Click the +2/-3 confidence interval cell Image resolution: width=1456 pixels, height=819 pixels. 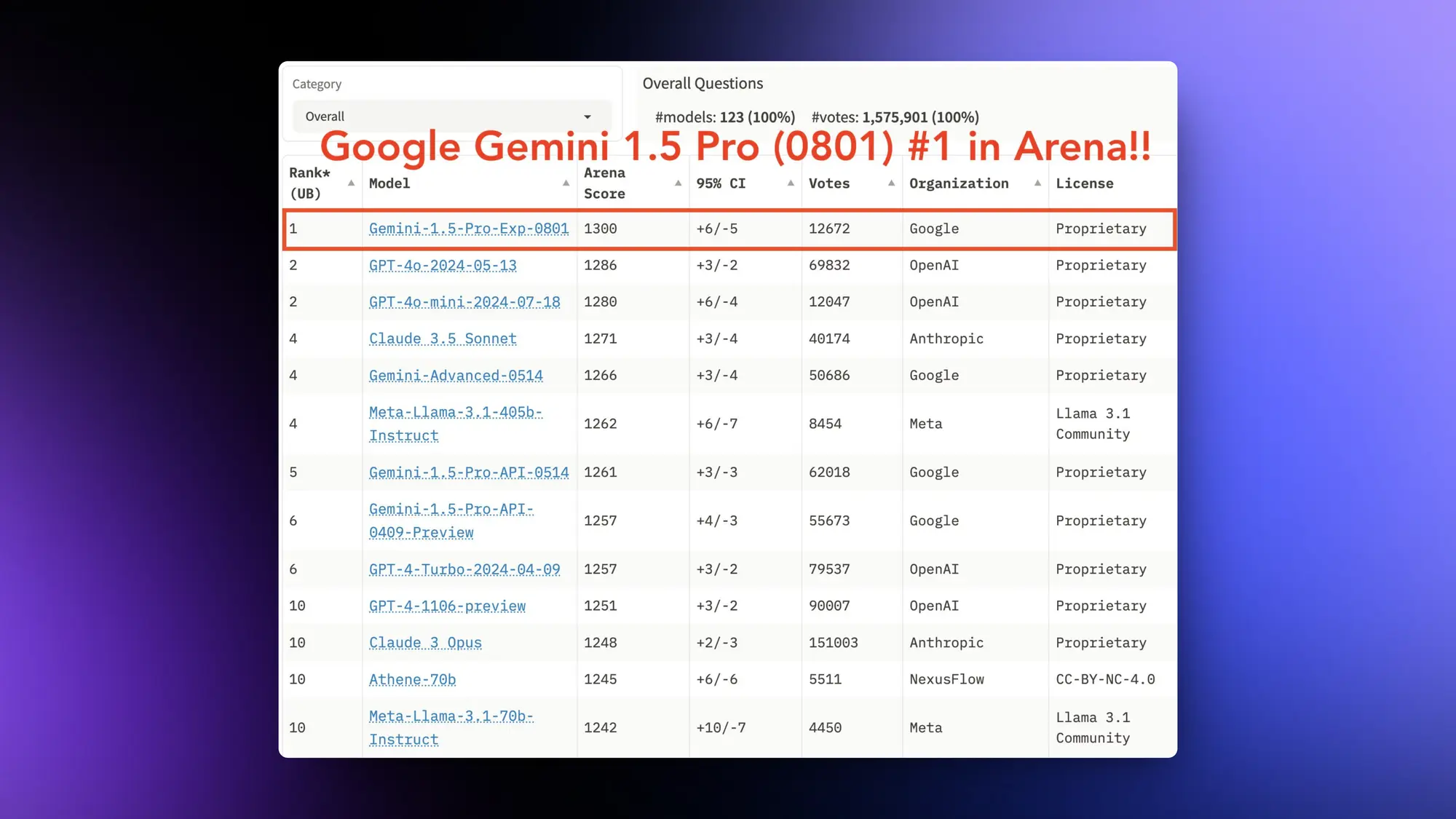click(716, 642)
